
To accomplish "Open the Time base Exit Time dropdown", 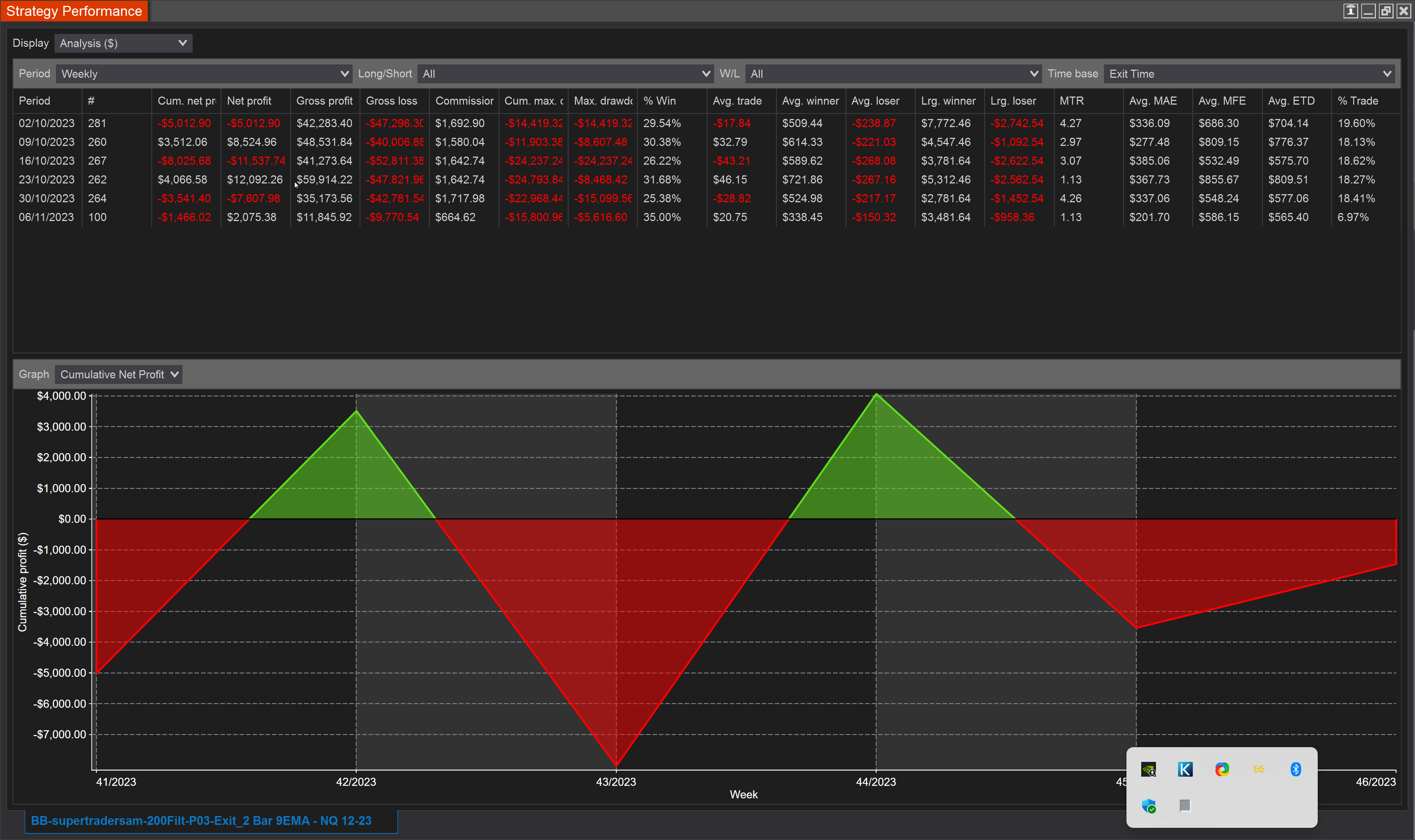I will [x=1248, y=74].
